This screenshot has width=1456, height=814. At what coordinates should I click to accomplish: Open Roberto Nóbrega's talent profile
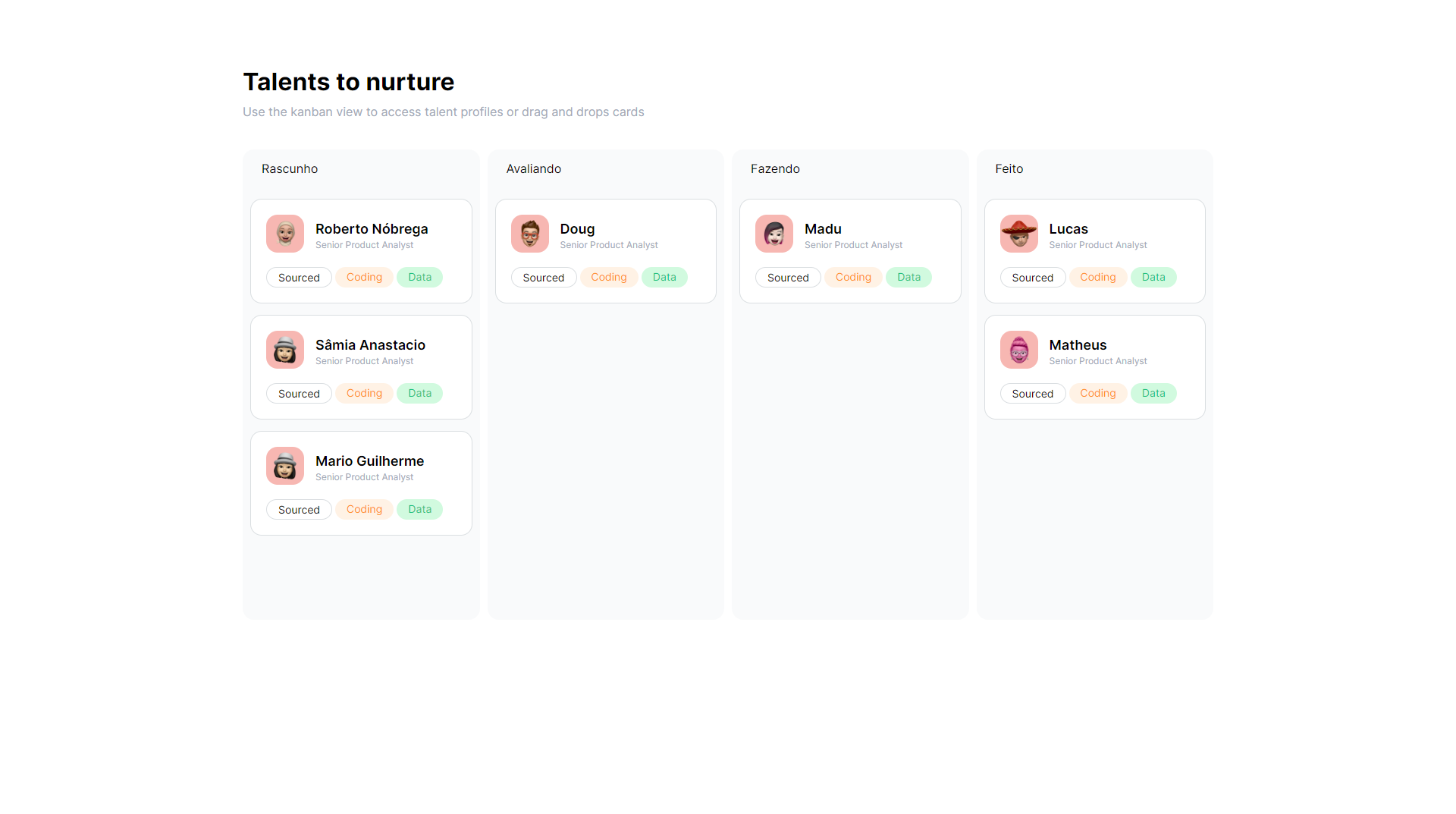click(372, 229)
